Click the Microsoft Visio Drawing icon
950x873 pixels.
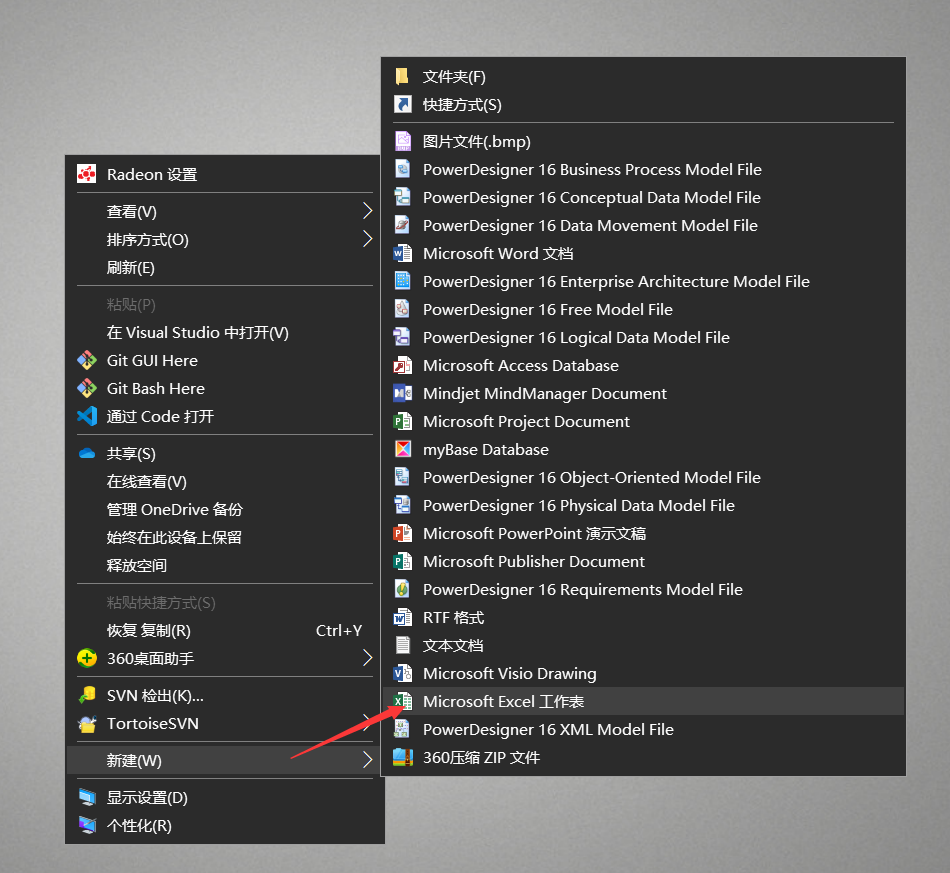[x=402, y=673]
